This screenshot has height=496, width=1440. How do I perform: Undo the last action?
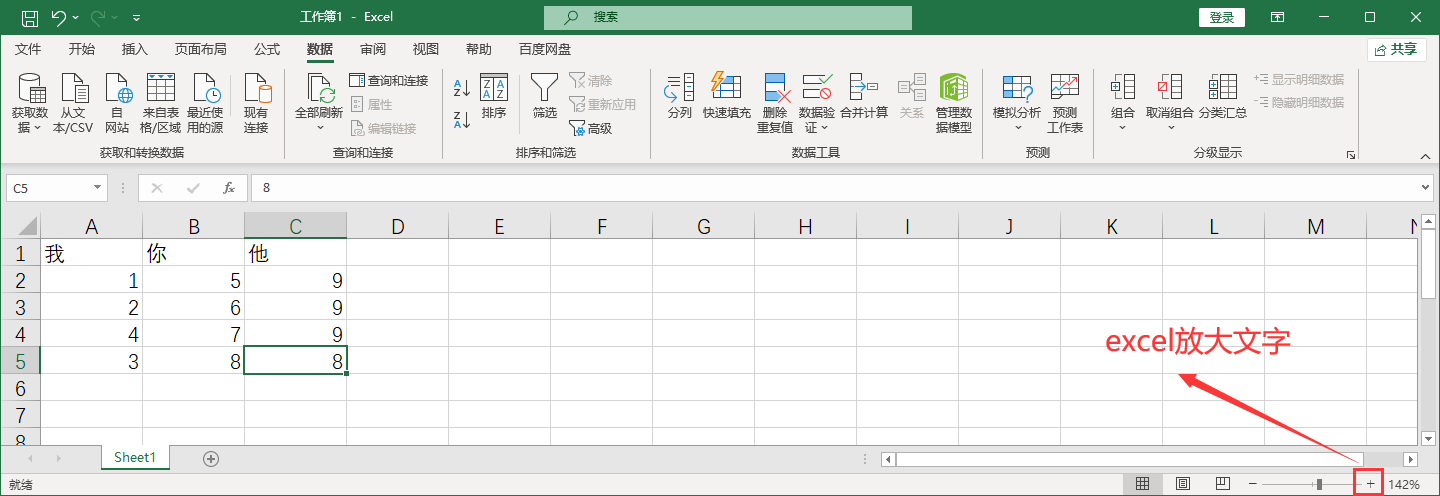pos(59,17)
